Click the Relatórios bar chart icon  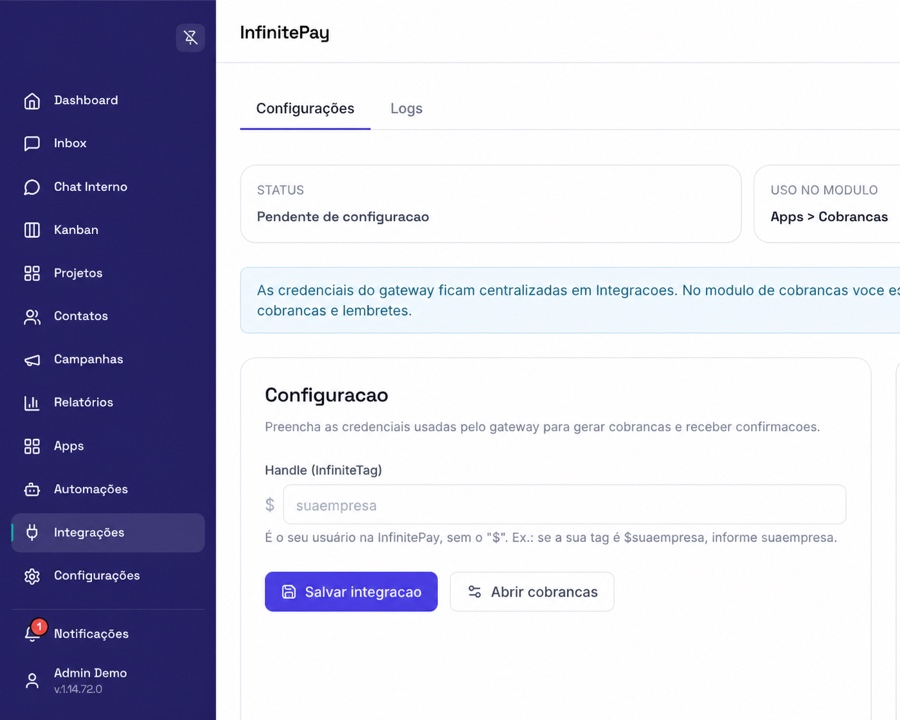pos(32,403)
